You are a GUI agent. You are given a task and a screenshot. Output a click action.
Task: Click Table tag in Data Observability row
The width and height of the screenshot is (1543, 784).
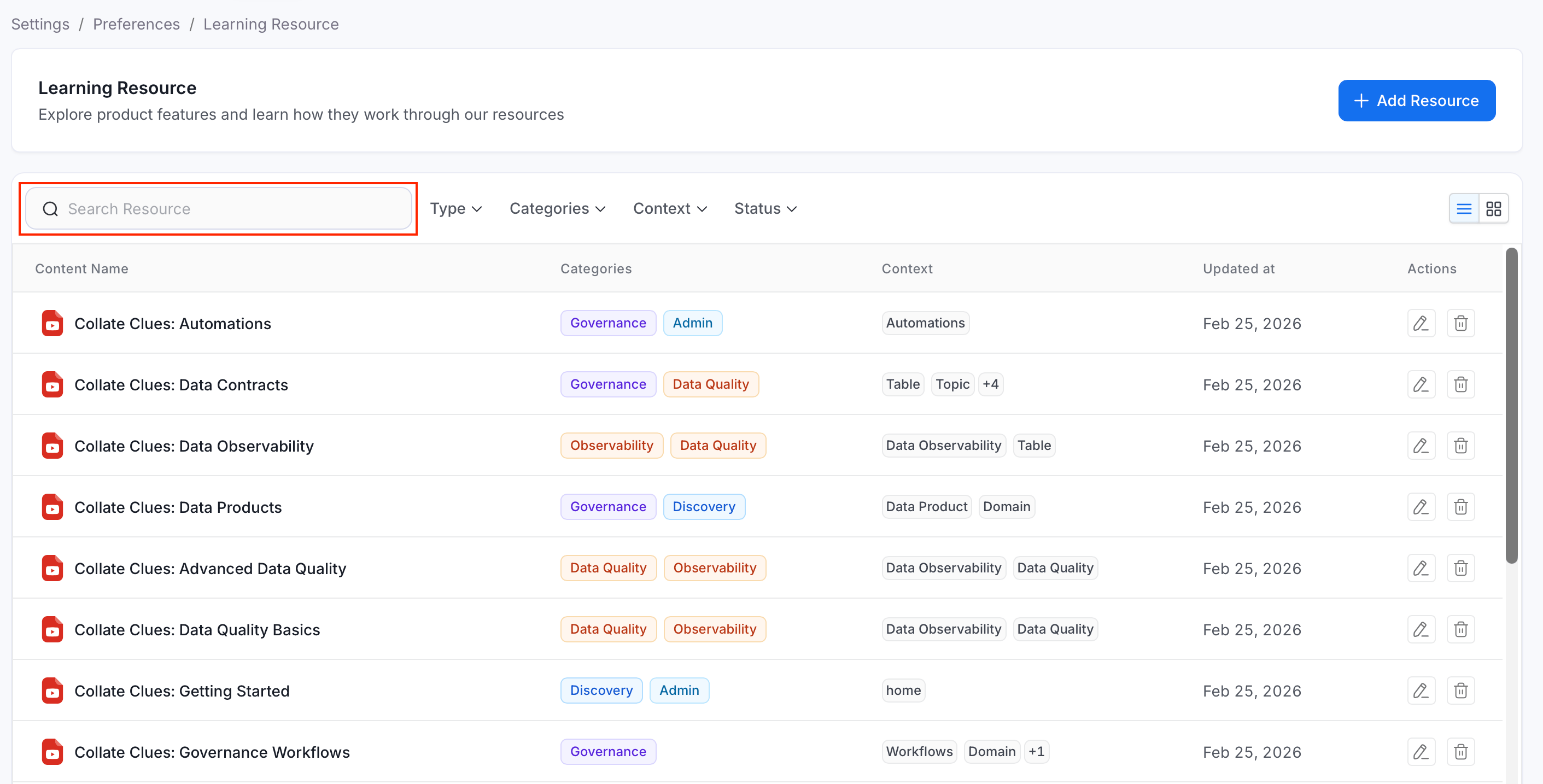coord(1034,445)
